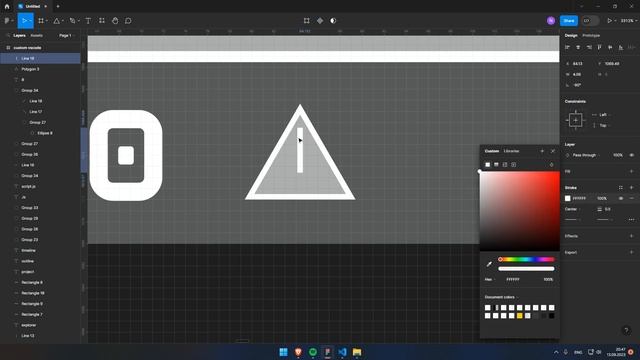Switch to the Design tab
This screenshot has height=360, width=640.
coord(571,36)
